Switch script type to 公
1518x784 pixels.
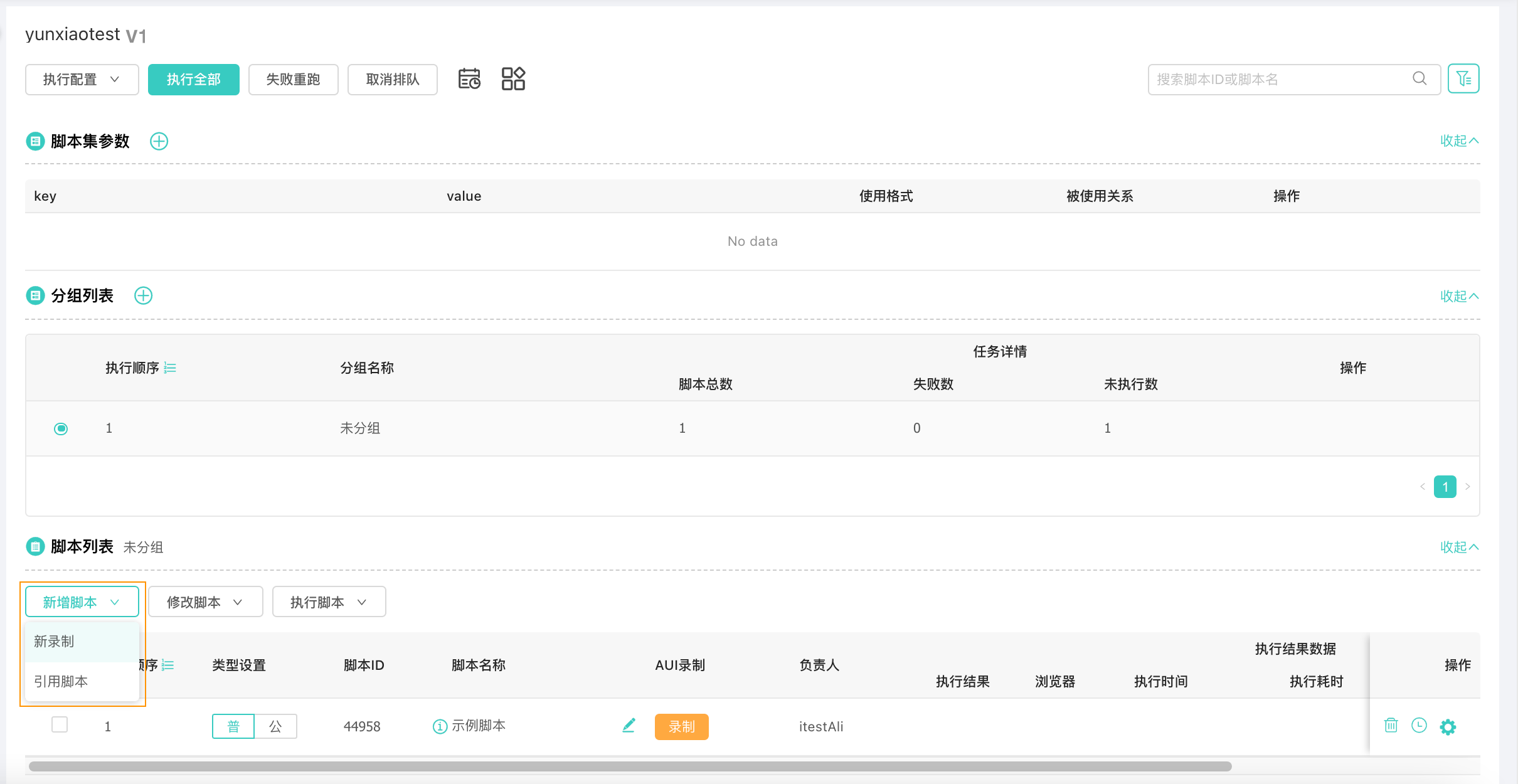coord(275,726)
